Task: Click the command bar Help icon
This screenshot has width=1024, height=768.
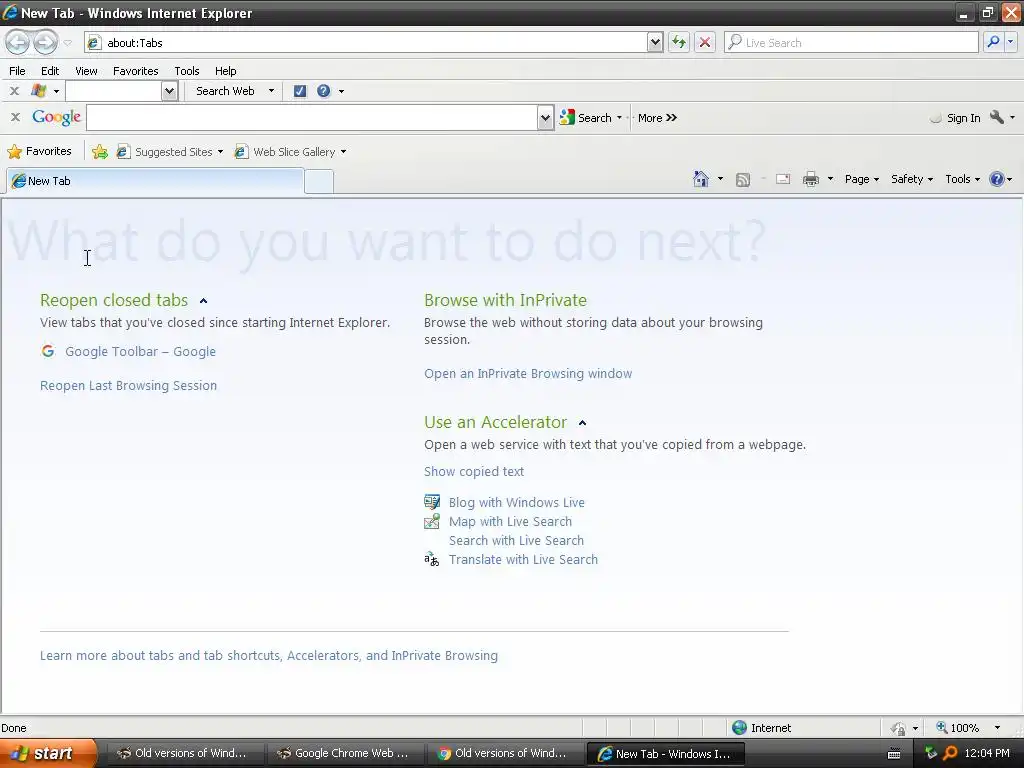Action: point(997,179)
